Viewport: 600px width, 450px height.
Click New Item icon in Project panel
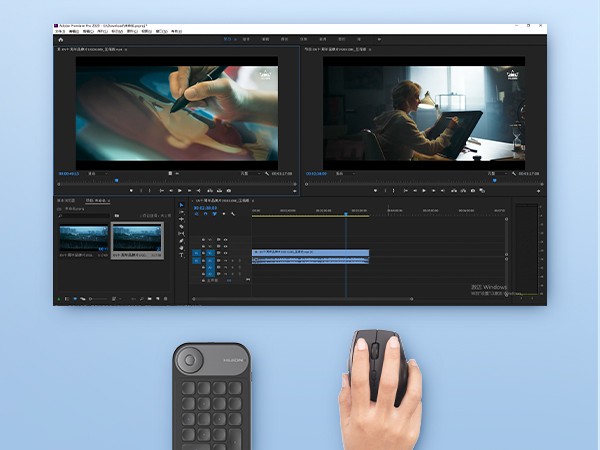point(158,299)
